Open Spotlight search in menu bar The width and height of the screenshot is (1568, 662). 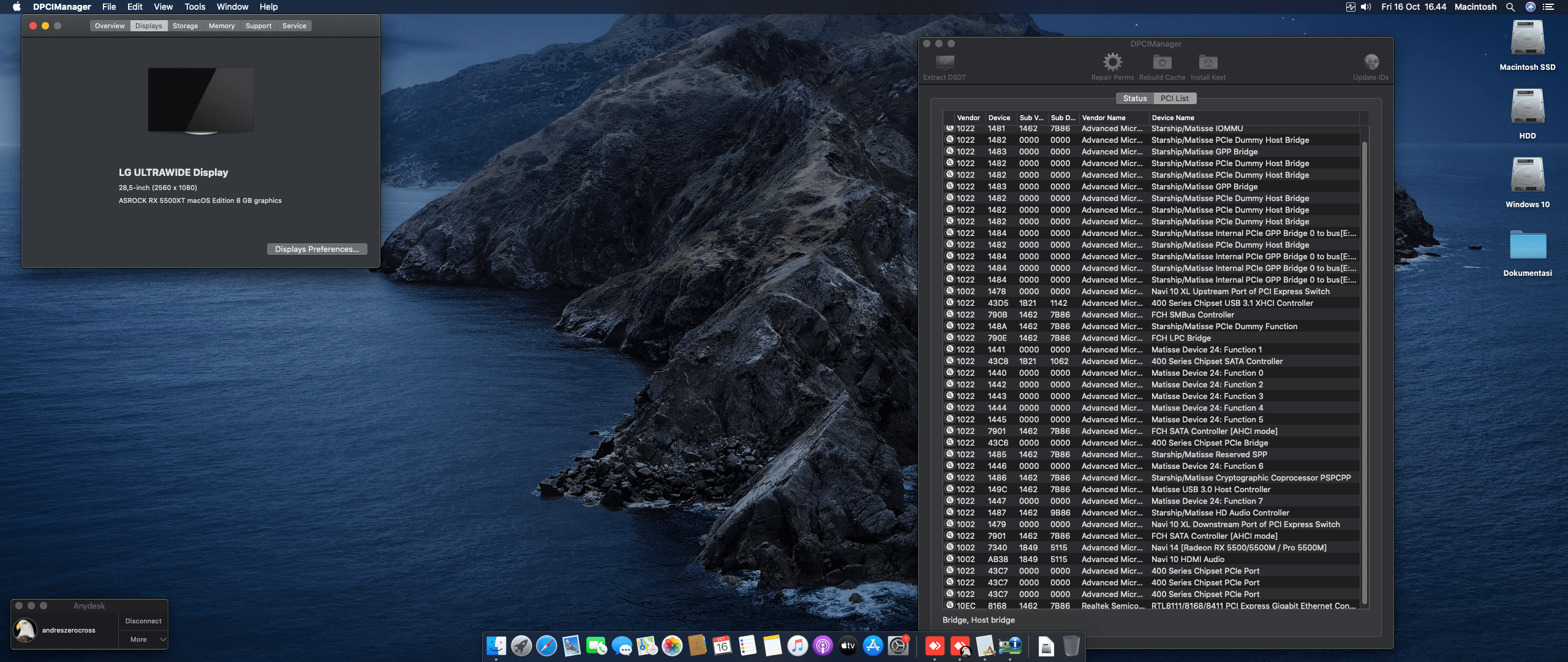1510,7
